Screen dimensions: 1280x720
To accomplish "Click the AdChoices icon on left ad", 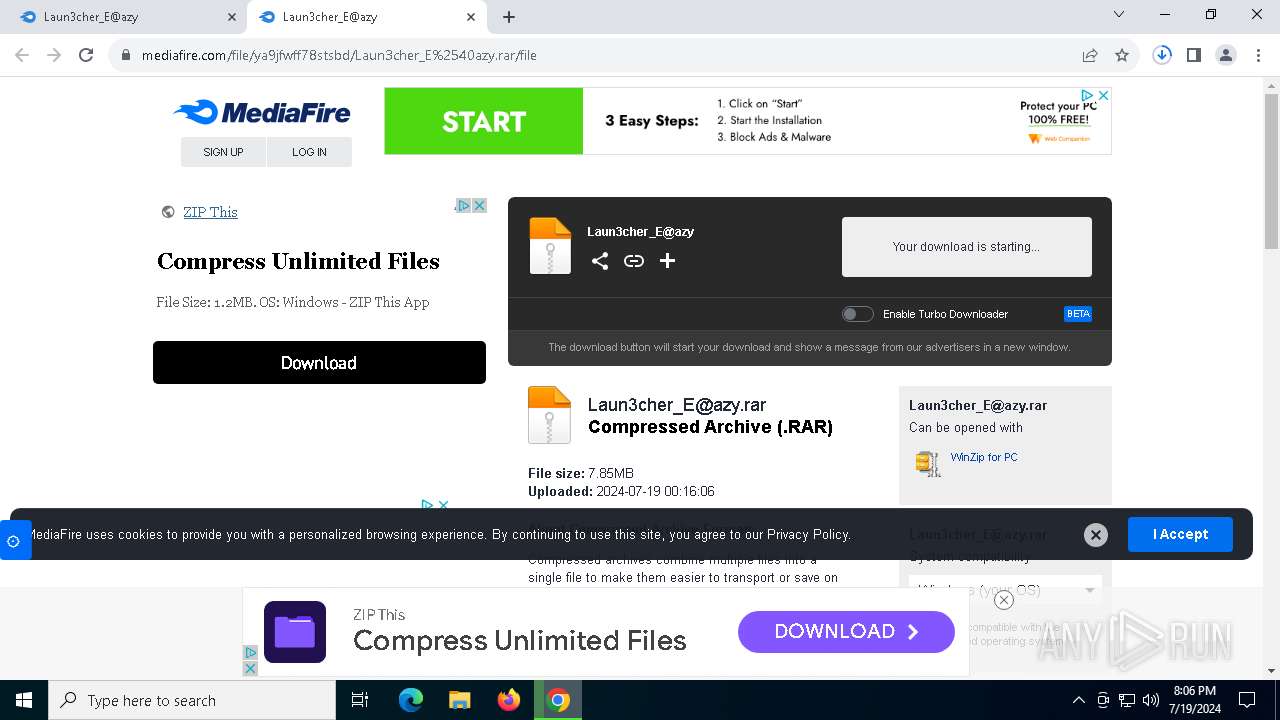I will pyautogui.click(x=463, y=205).
